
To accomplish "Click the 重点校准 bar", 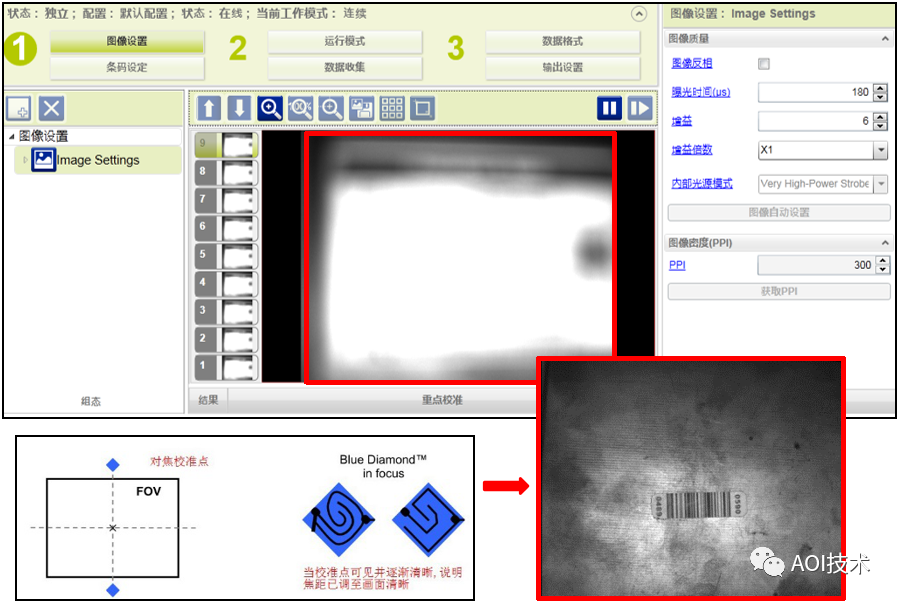I will [442, 400].
